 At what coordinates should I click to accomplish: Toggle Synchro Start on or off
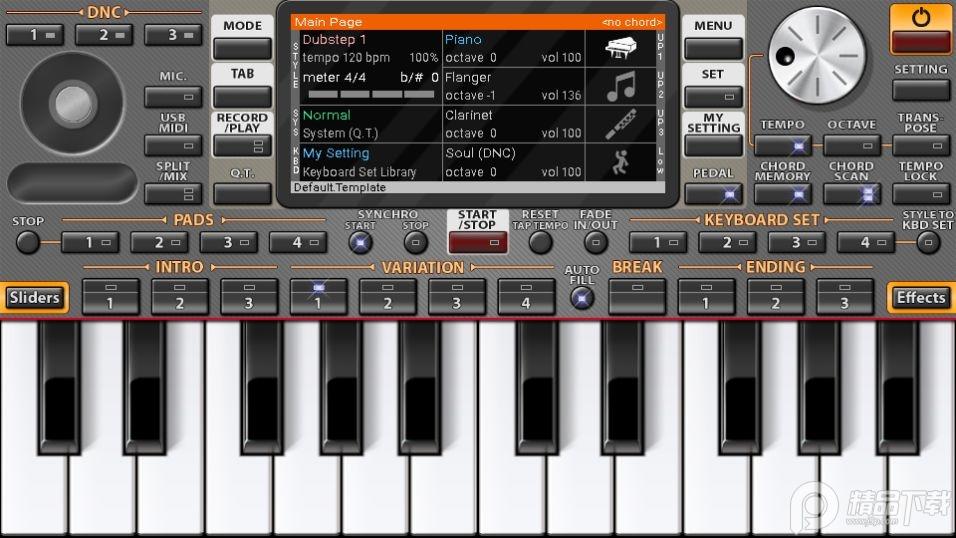tap(360, 242)
